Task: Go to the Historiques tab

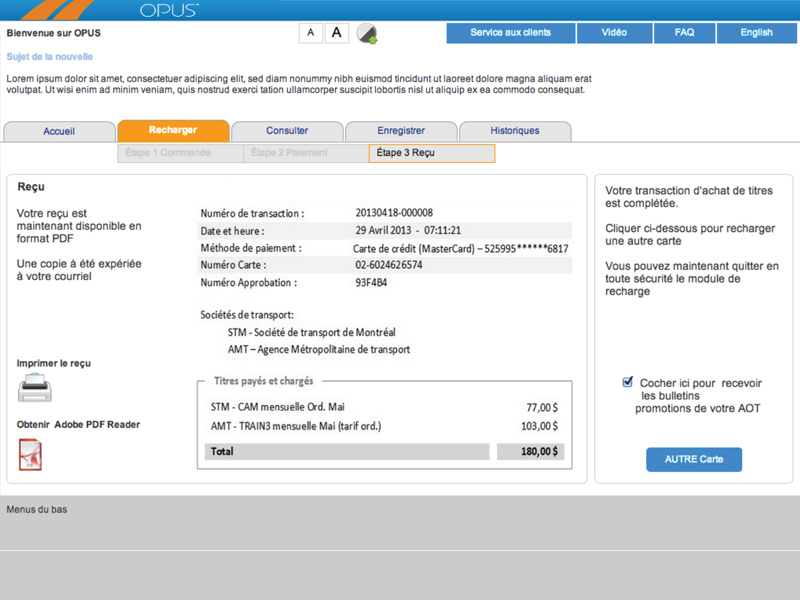Action: 515,131
